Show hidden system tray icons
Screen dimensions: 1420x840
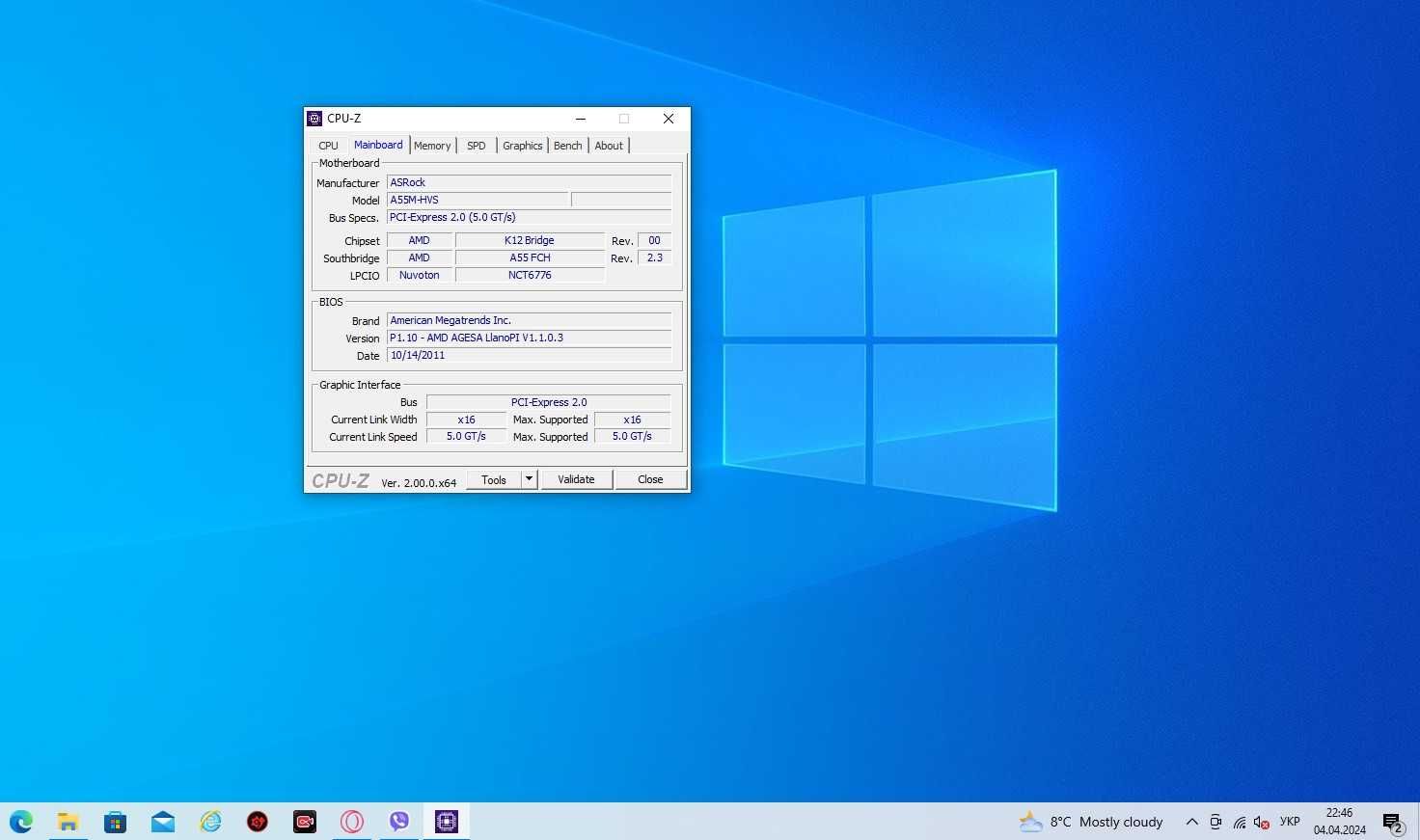1191,822
